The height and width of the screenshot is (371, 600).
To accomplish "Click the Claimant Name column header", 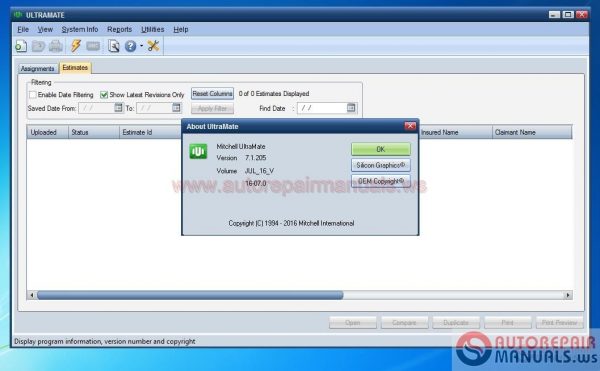I will [x=532, y=132].
